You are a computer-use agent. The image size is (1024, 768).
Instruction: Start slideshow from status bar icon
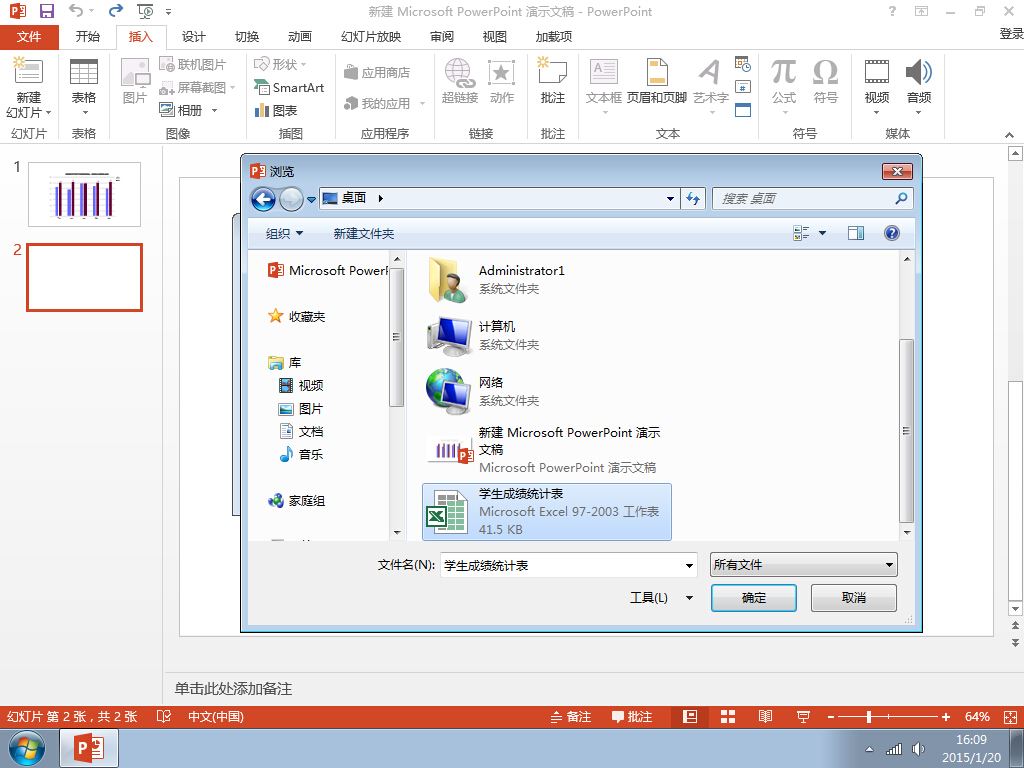(x=803, y=717)
